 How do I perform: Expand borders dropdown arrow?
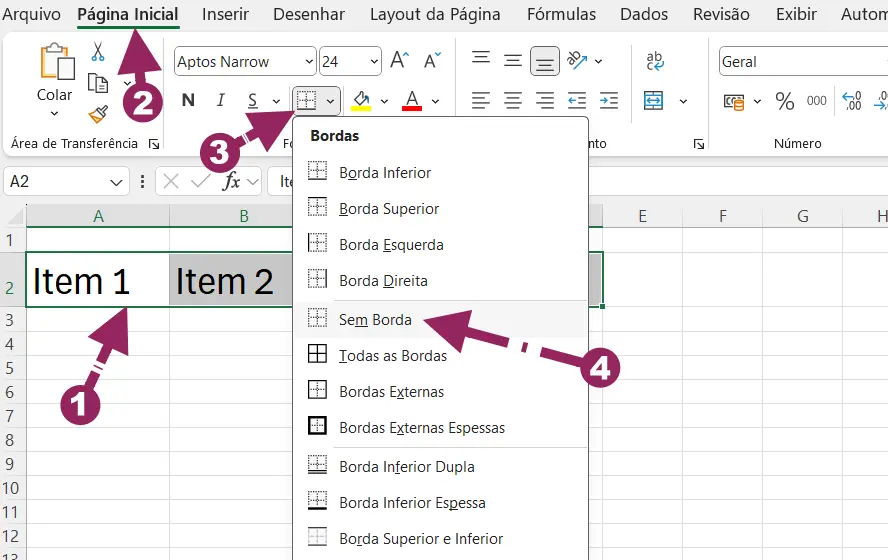click(330, 101)
